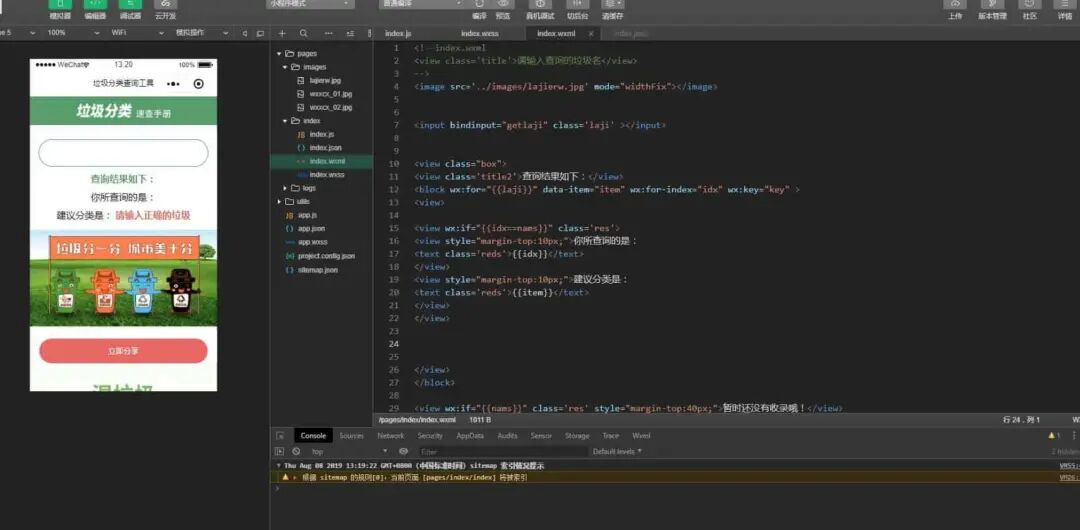1080x530 pixels.
Task: Click the three-dots more options icon in file tree
Action: pyautogui.click(x=328, y=33)
